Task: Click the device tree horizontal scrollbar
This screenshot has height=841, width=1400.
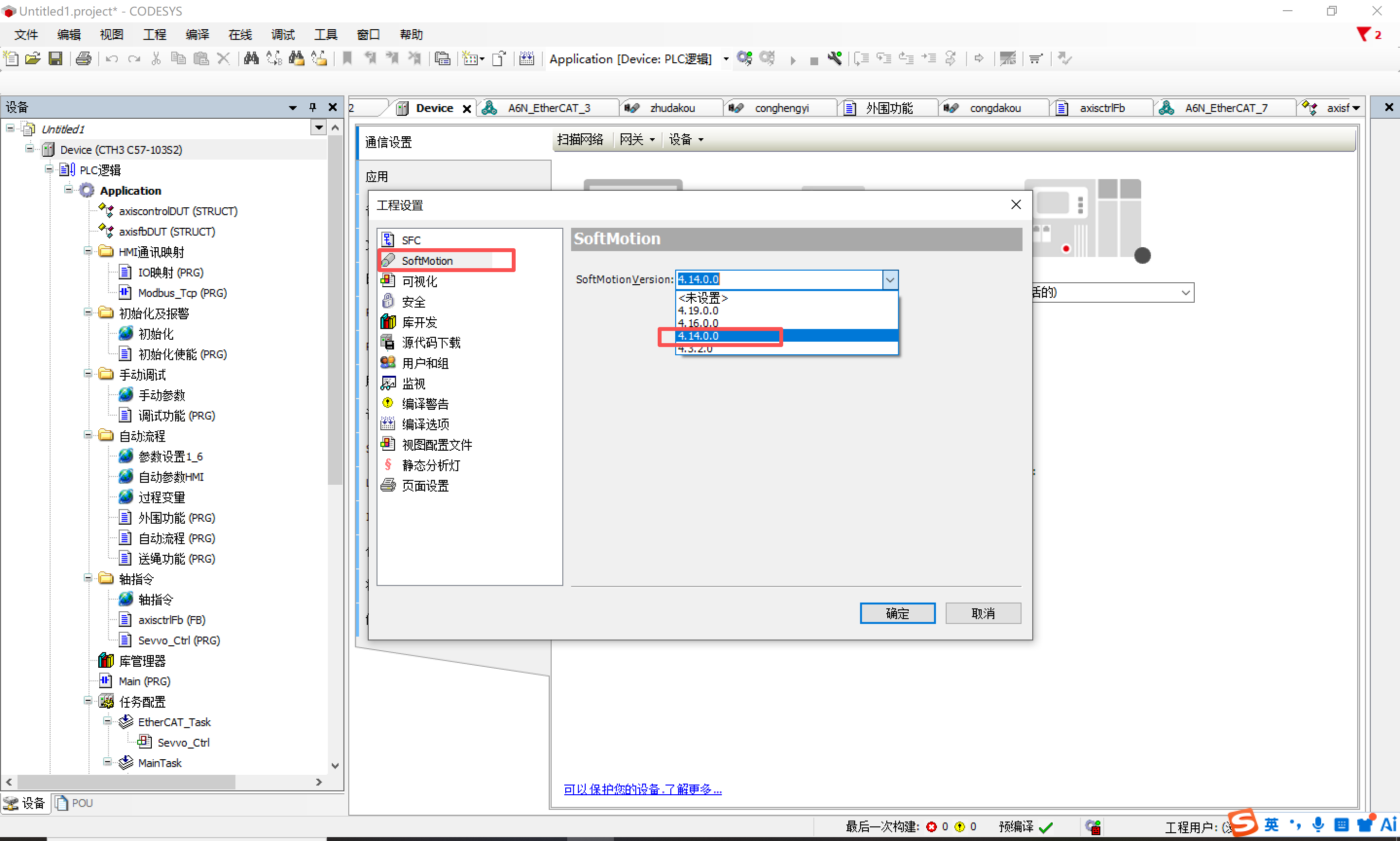Action: click(x=126, y=782)
